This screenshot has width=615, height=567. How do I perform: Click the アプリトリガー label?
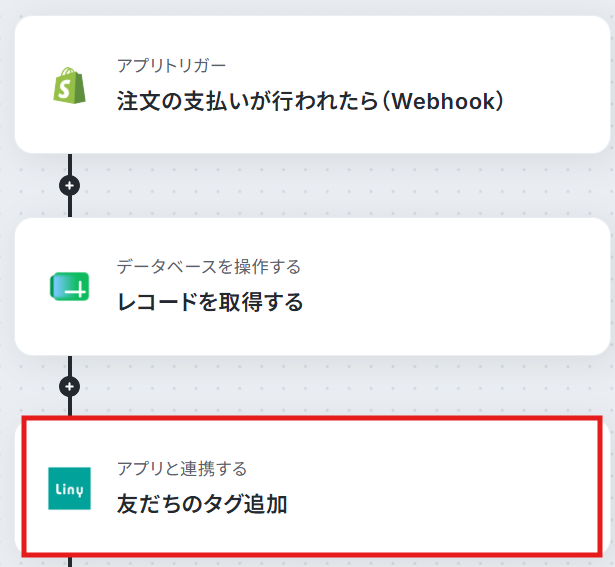171,65
